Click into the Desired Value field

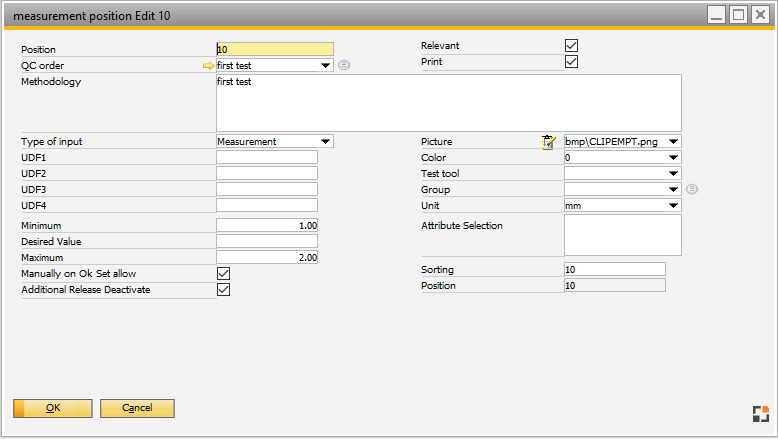(x=267, y=242)
